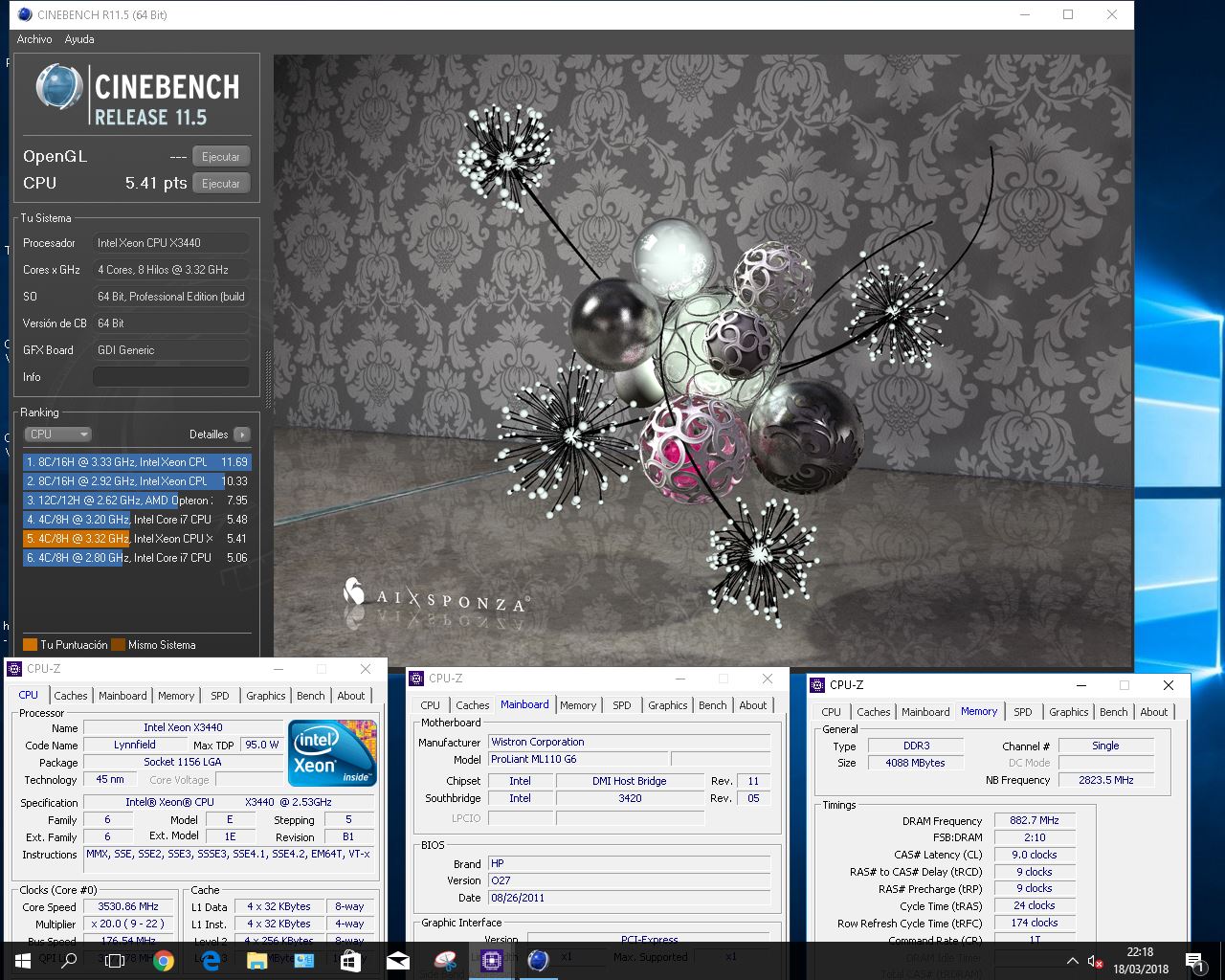Open Mainboard tab in right CPU-Z window
The image size is (1225, 980).
[925, 712]
